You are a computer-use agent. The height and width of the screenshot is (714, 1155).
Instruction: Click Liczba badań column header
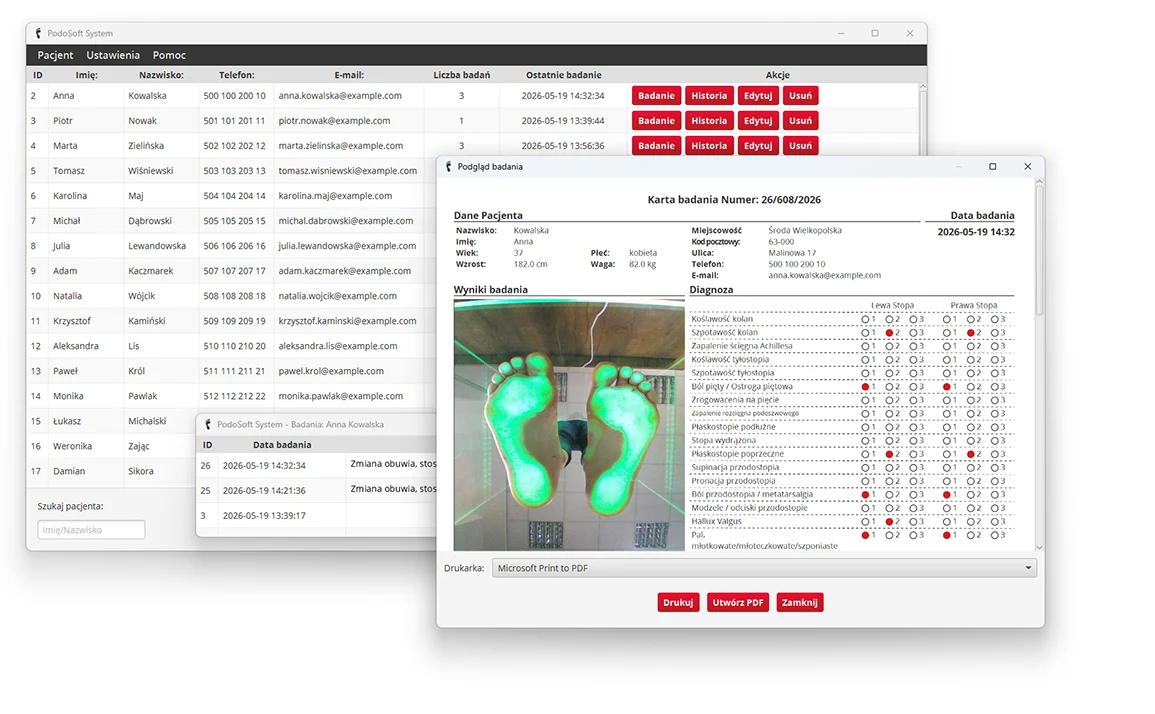(x=461, y=75)
